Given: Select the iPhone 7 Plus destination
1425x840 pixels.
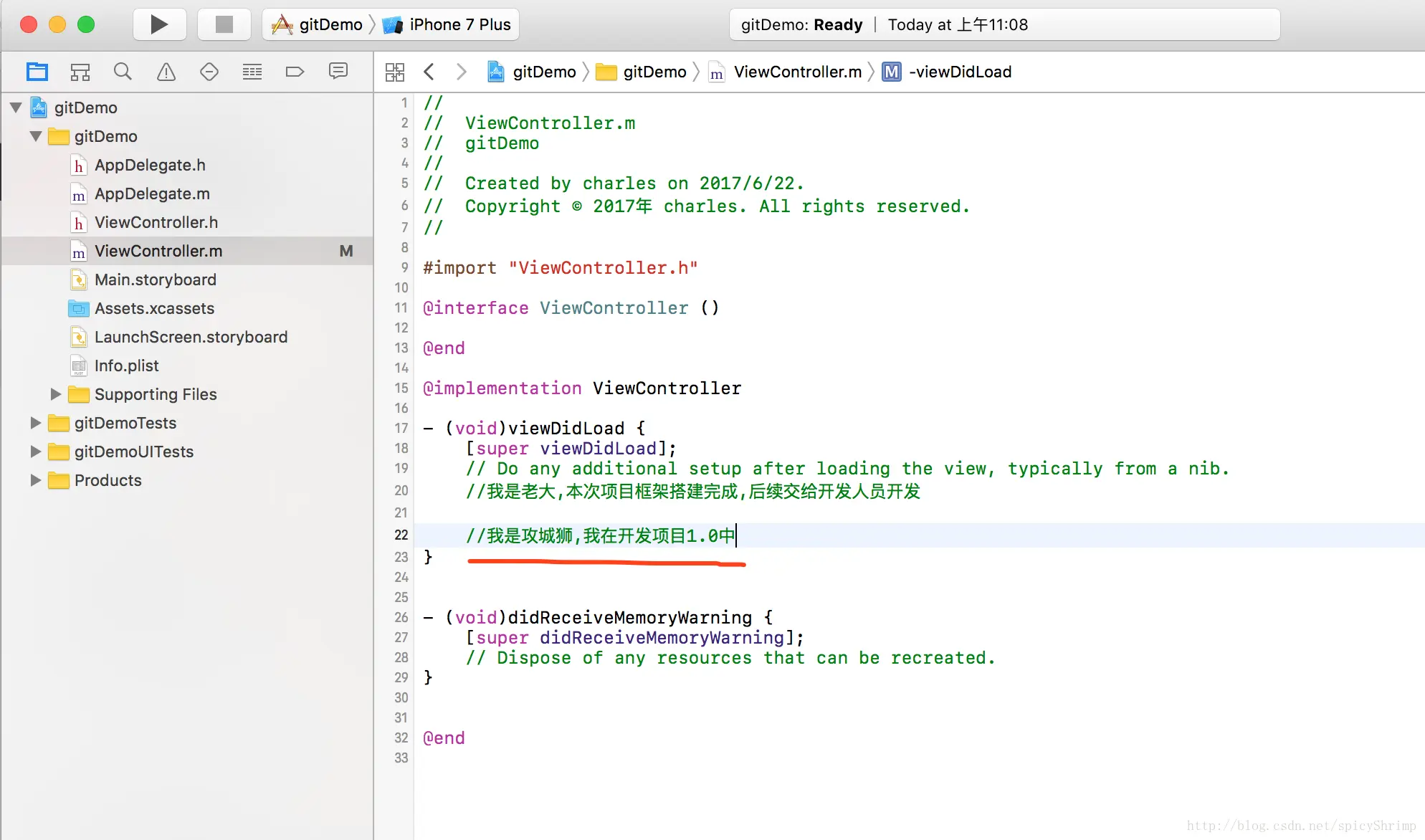Looking at the screenshot, I should click(x=459, y=25).
